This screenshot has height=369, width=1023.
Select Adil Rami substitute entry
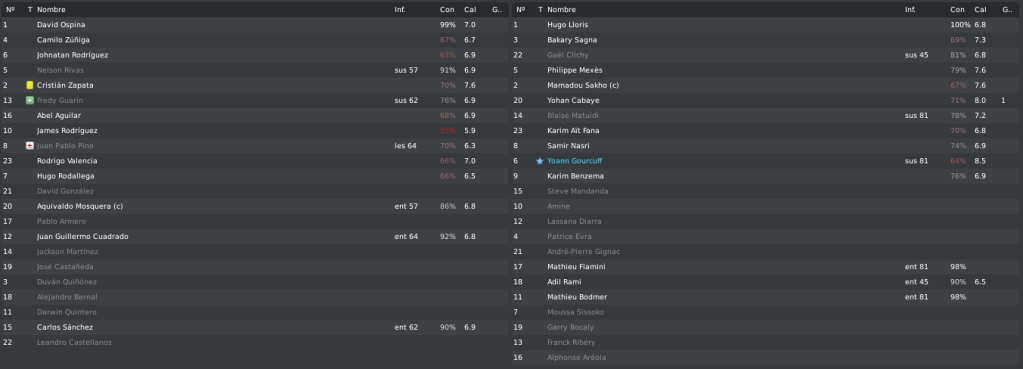(x=767, y=282)
